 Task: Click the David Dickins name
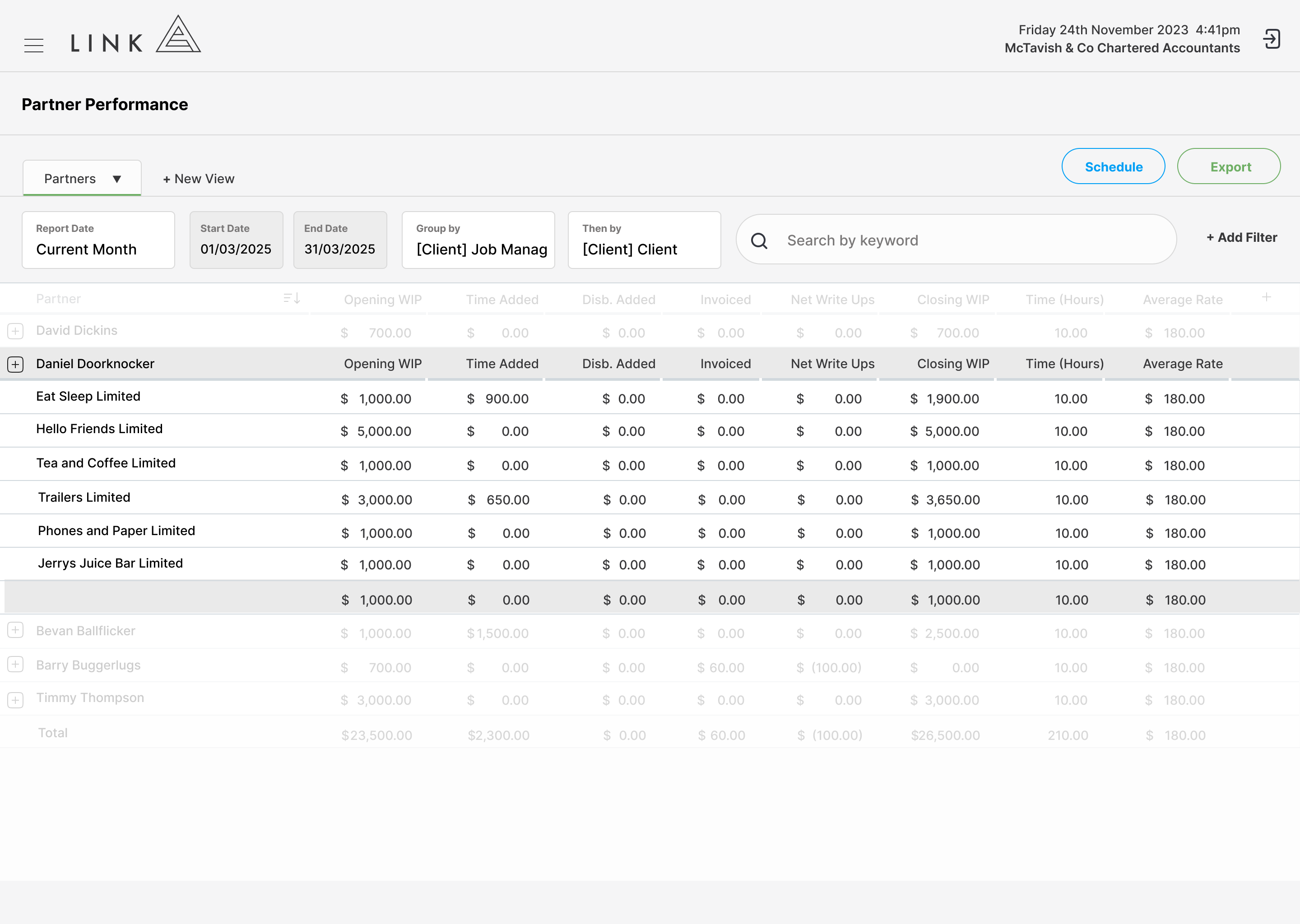click(x=77, y=330)
